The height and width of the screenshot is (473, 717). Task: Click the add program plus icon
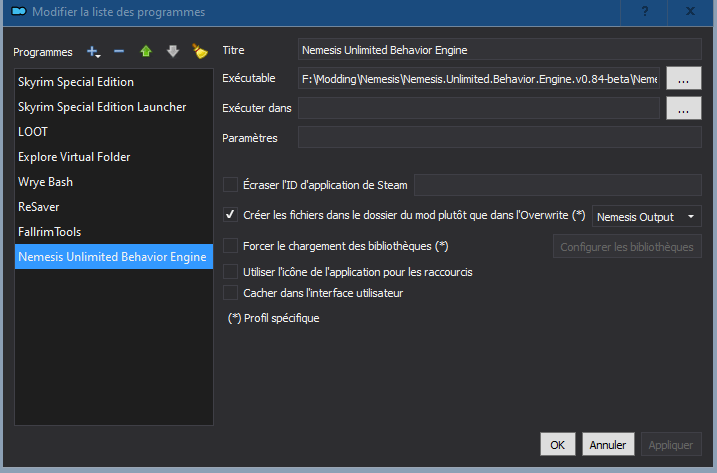click(x=94, y=51)
